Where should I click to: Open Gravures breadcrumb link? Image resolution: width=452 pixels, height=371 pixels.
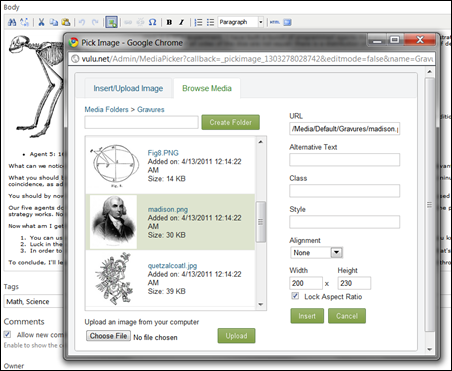click(151, 109)
